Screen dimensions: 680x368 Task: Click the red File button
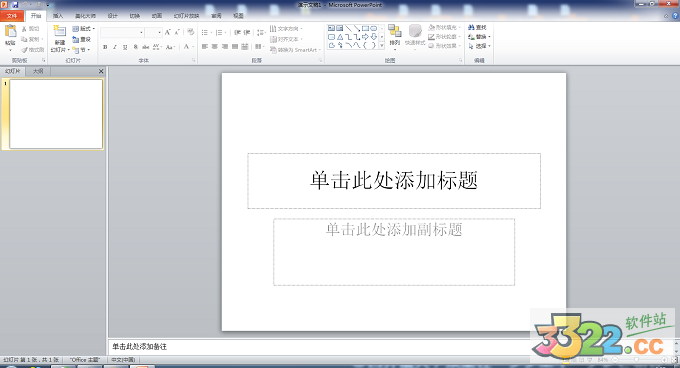pyautogui.click(x=12, y=16)
